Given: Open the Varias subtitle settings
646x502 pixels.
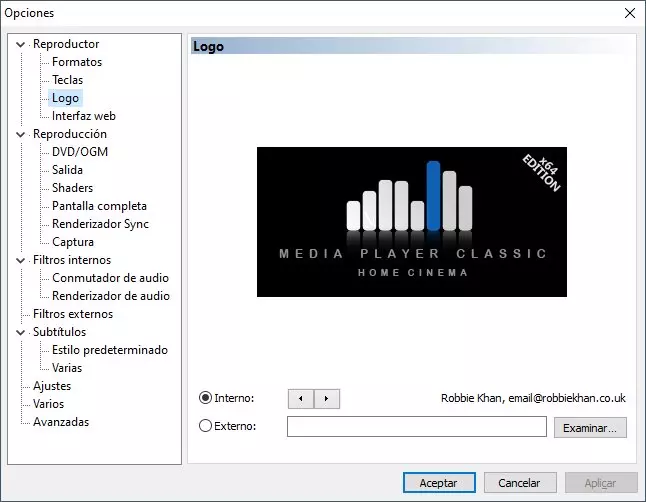Looking at the screenshot, I should [67, 368].
